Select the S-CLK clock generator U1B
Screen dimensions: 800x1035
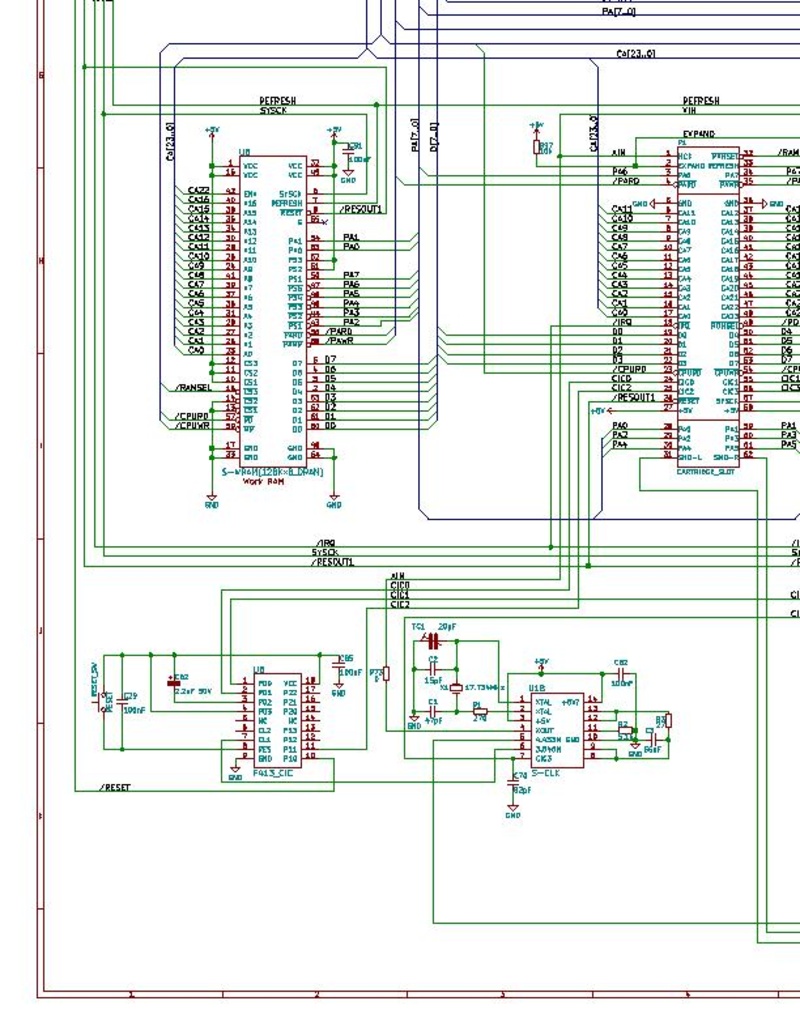coord(557,730)
